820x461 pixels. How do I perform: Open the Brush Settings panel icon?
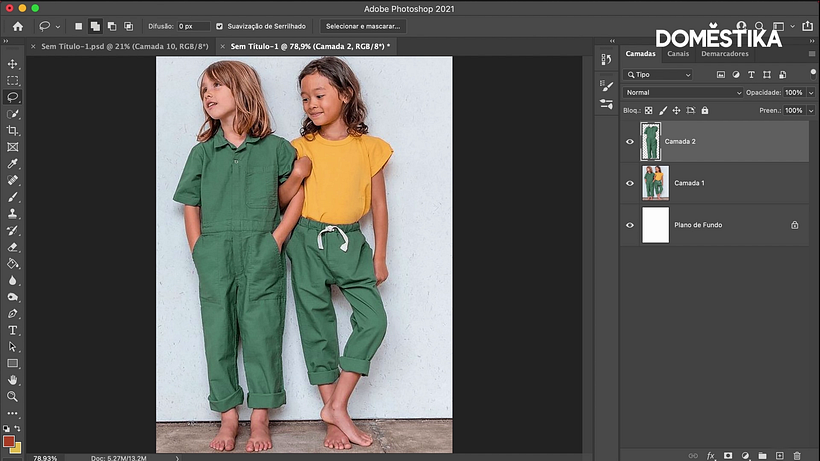pyautogui.click(x=606, y=86)
